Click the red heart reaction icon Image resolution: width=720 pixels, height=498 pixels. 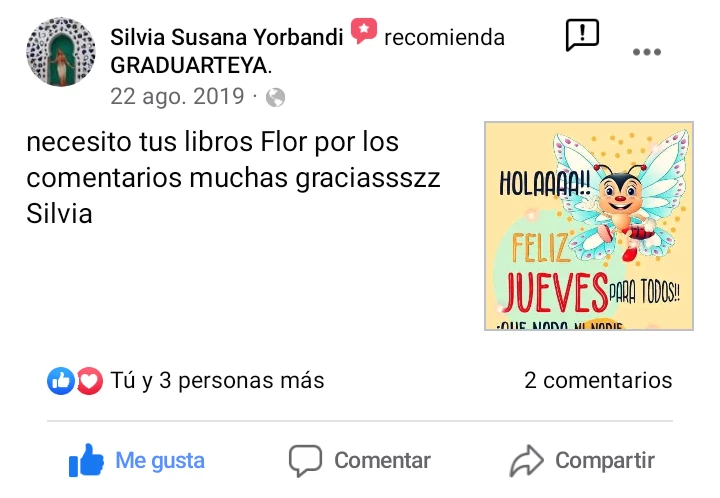point(89,381)
